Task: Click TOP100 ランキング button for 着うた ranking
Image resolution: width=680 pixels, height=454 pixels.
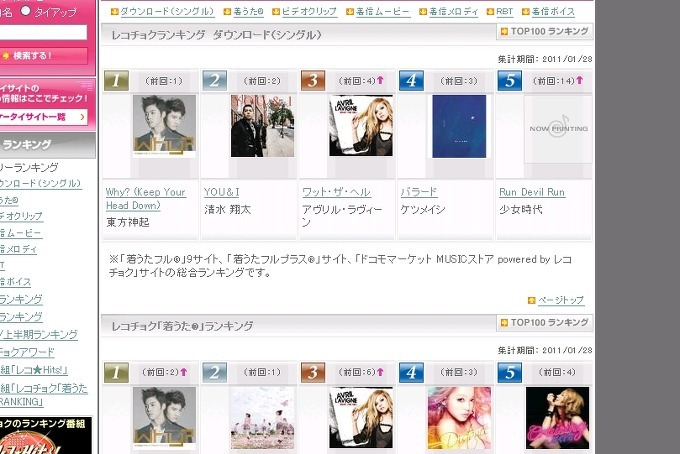Action: (x=545, y=323)
